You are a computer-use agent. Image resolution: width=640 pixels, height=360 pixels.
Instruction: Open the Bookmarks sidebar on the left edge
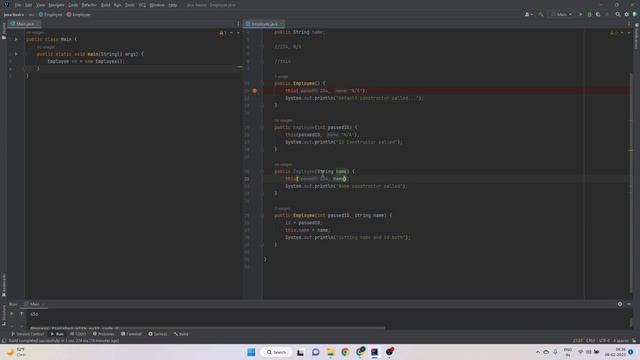(4, 285)
